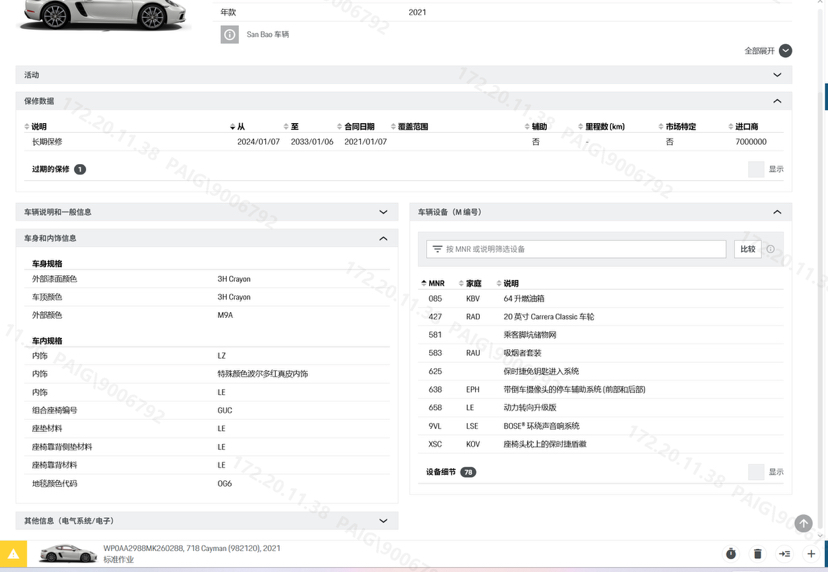Click the 比较 compare button
Image resolution: width=828 pixels, height=572 pixels.
tap(747, 249)
